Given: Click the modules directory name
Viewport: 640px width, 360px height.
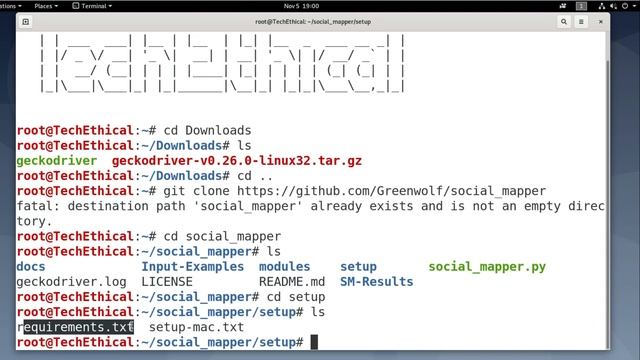Looking at the screenshot, I should pyautogui.click(x=284, y=267).
